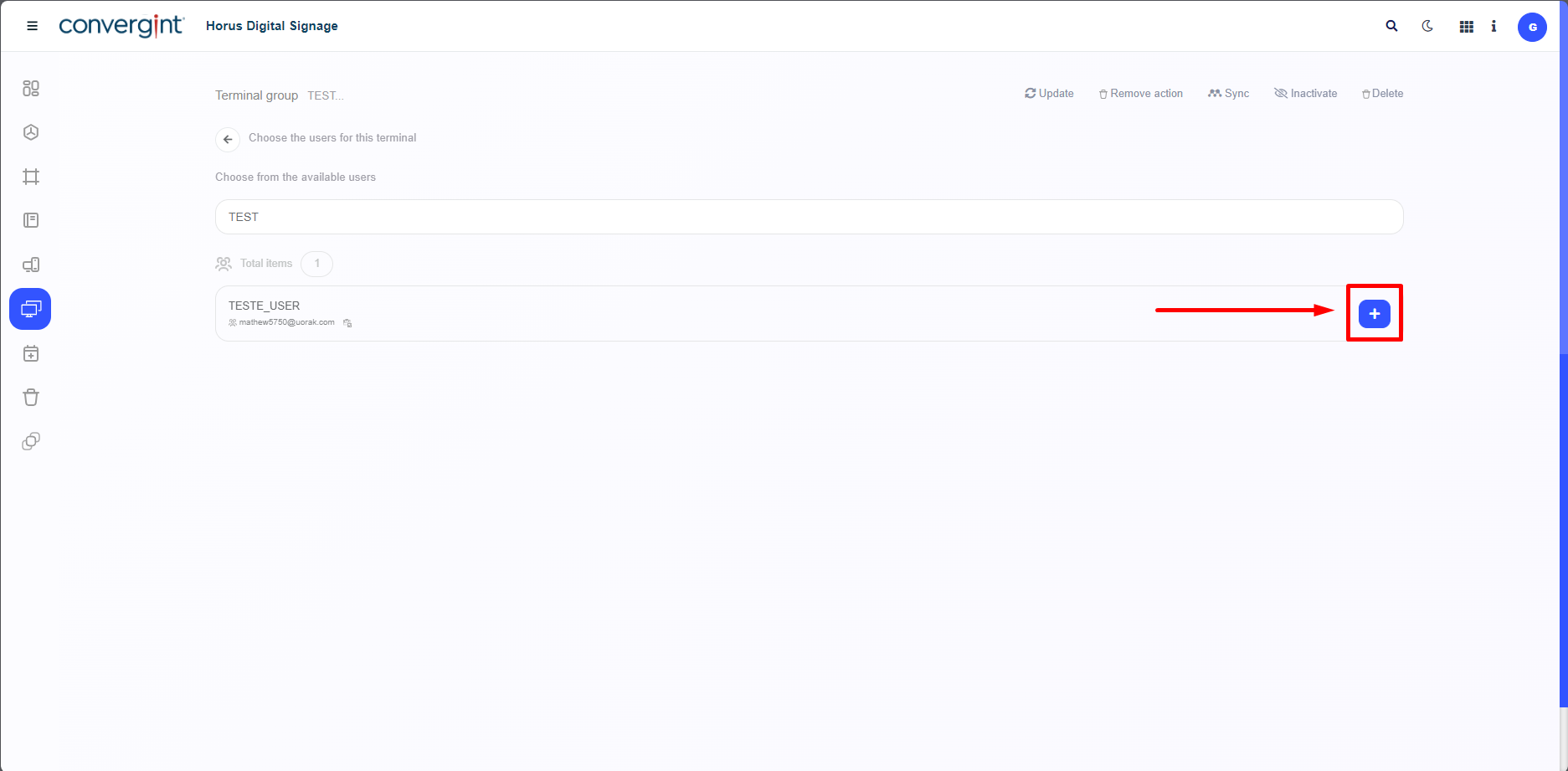Toggle dark mode moon icon
Screen dimensions: 1568x771
point(1427,26)
